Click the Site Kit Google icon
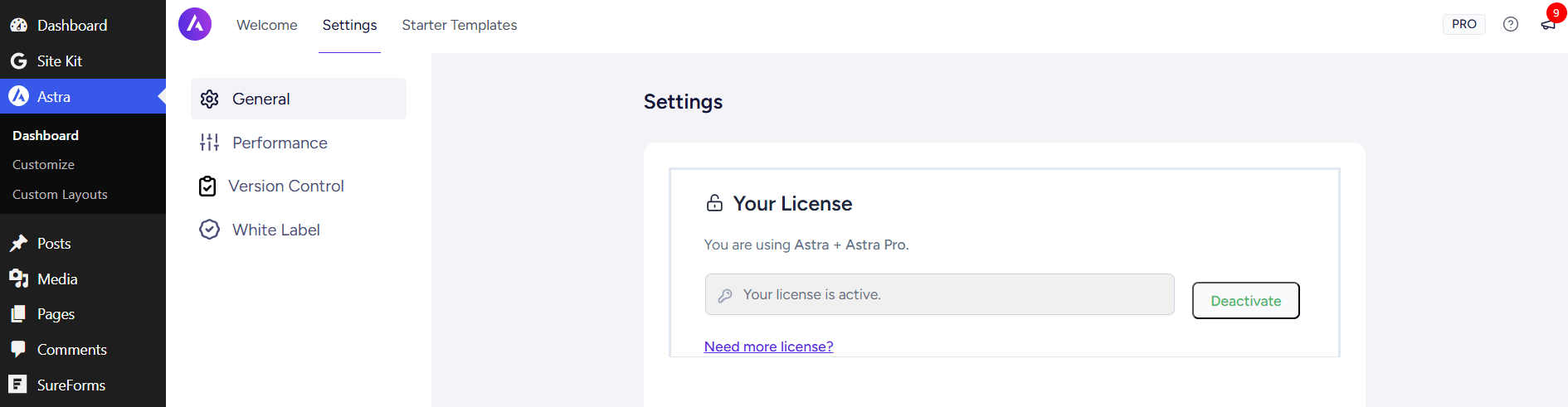 tap(18, 61)
